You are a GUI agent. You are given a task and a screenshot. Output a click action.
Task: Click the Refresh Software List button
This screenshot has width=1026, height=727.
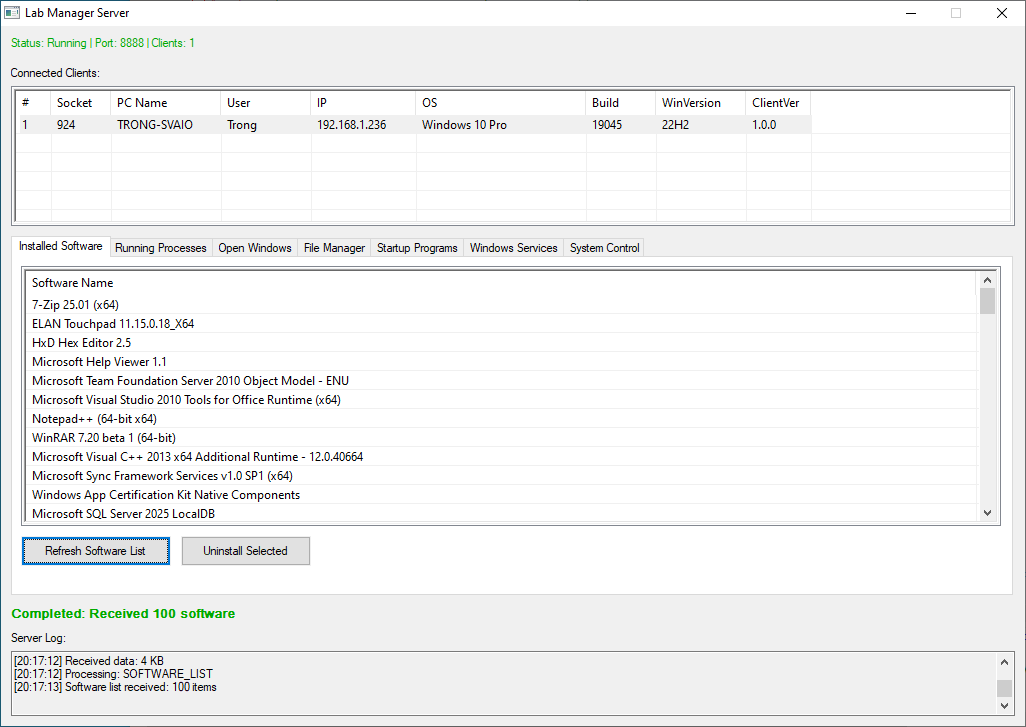point(96,551)
